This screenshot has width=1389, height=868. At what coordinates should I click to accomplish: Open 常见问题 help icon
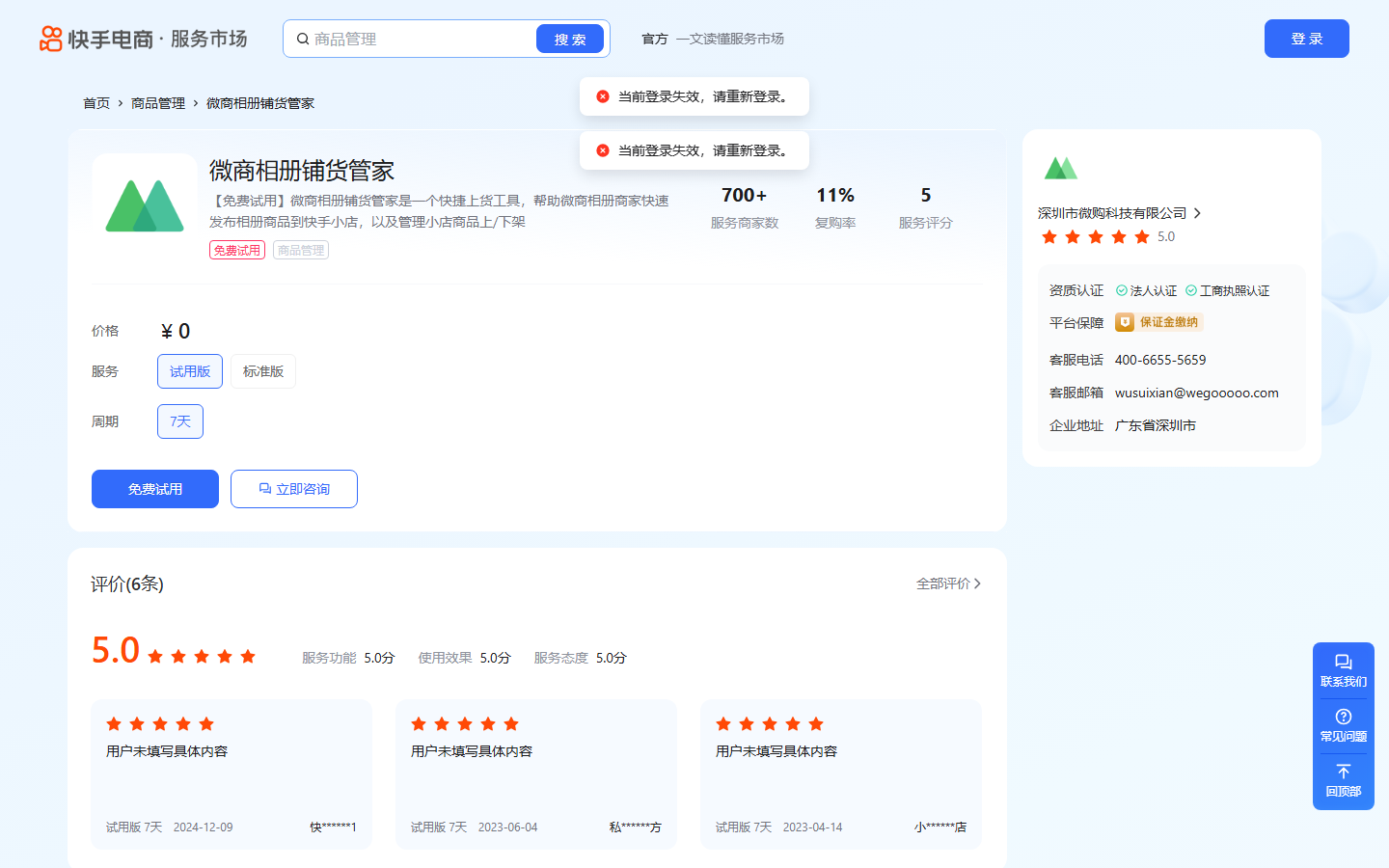tap(1344, 717)
